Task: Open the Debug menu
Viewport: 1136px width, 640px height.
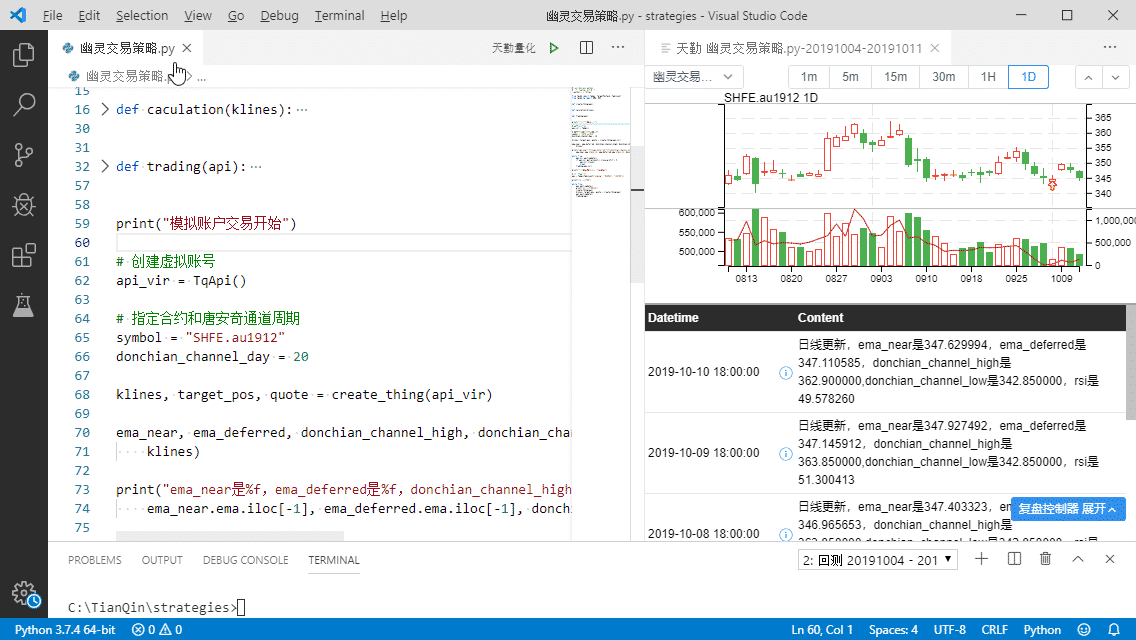Action: coord(280,15)
